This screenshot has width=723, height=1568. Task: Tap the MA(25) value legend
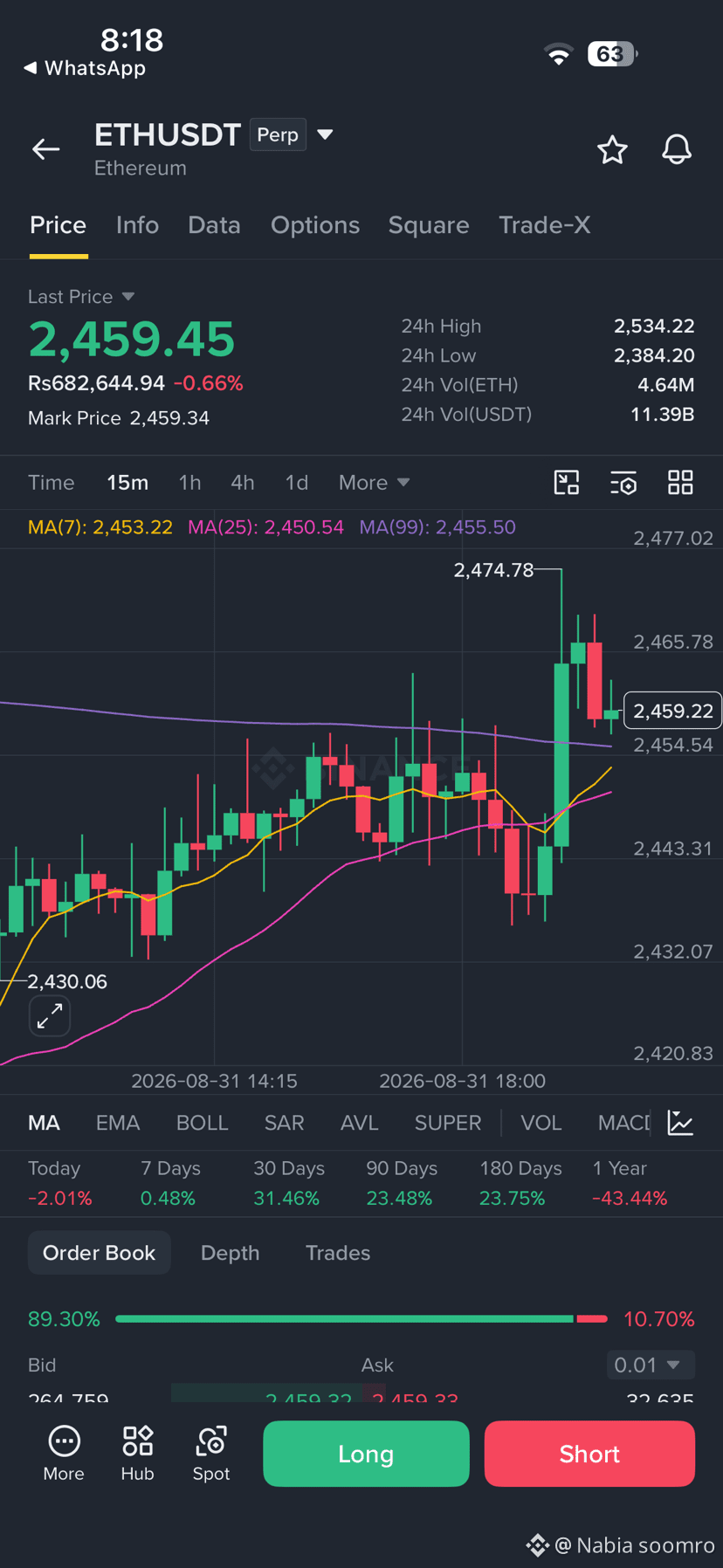[x=266, y=527]
